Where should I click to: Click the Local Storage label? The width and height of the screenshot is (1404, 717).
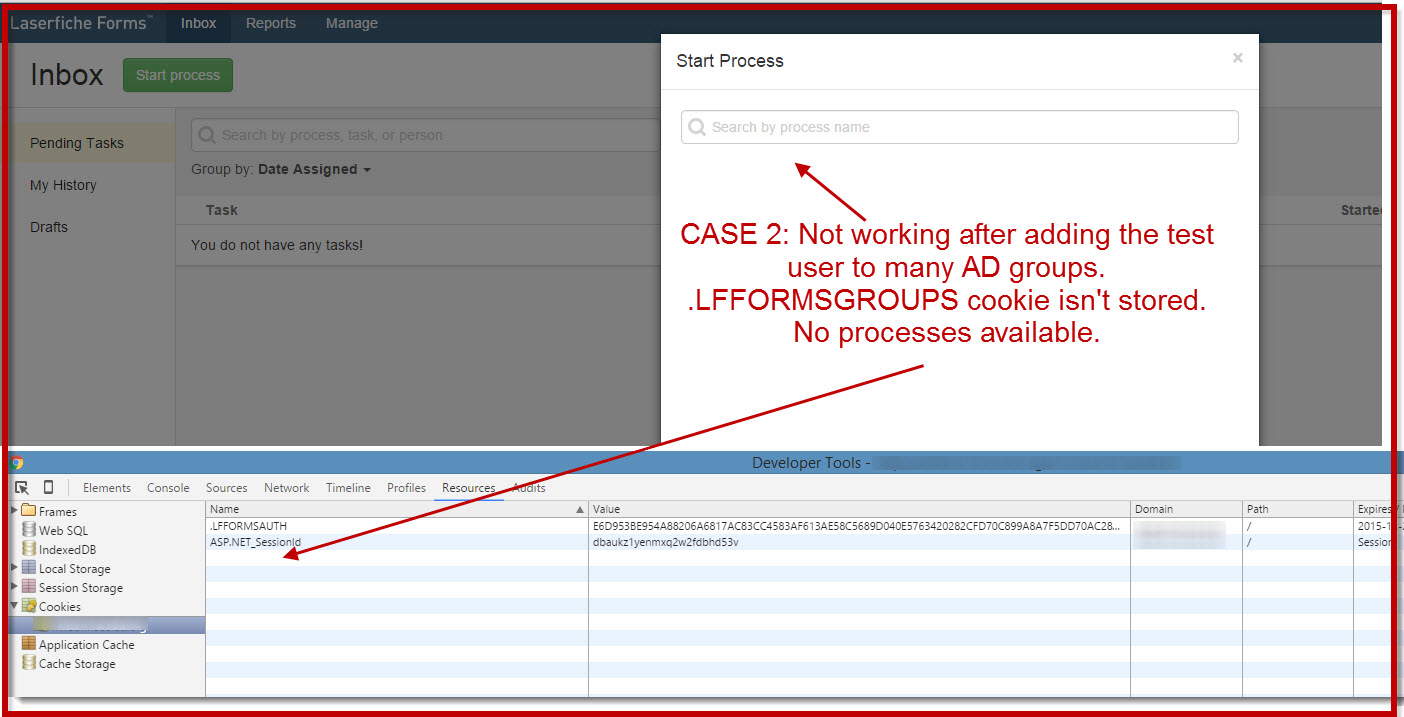(75, 568)
